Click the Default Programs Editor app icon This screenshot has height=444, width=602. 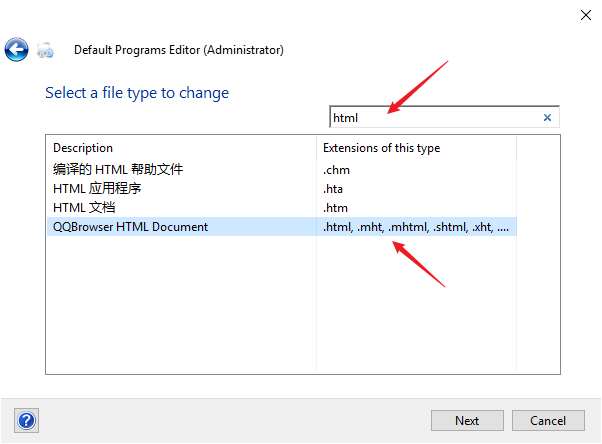coord(45,50)
